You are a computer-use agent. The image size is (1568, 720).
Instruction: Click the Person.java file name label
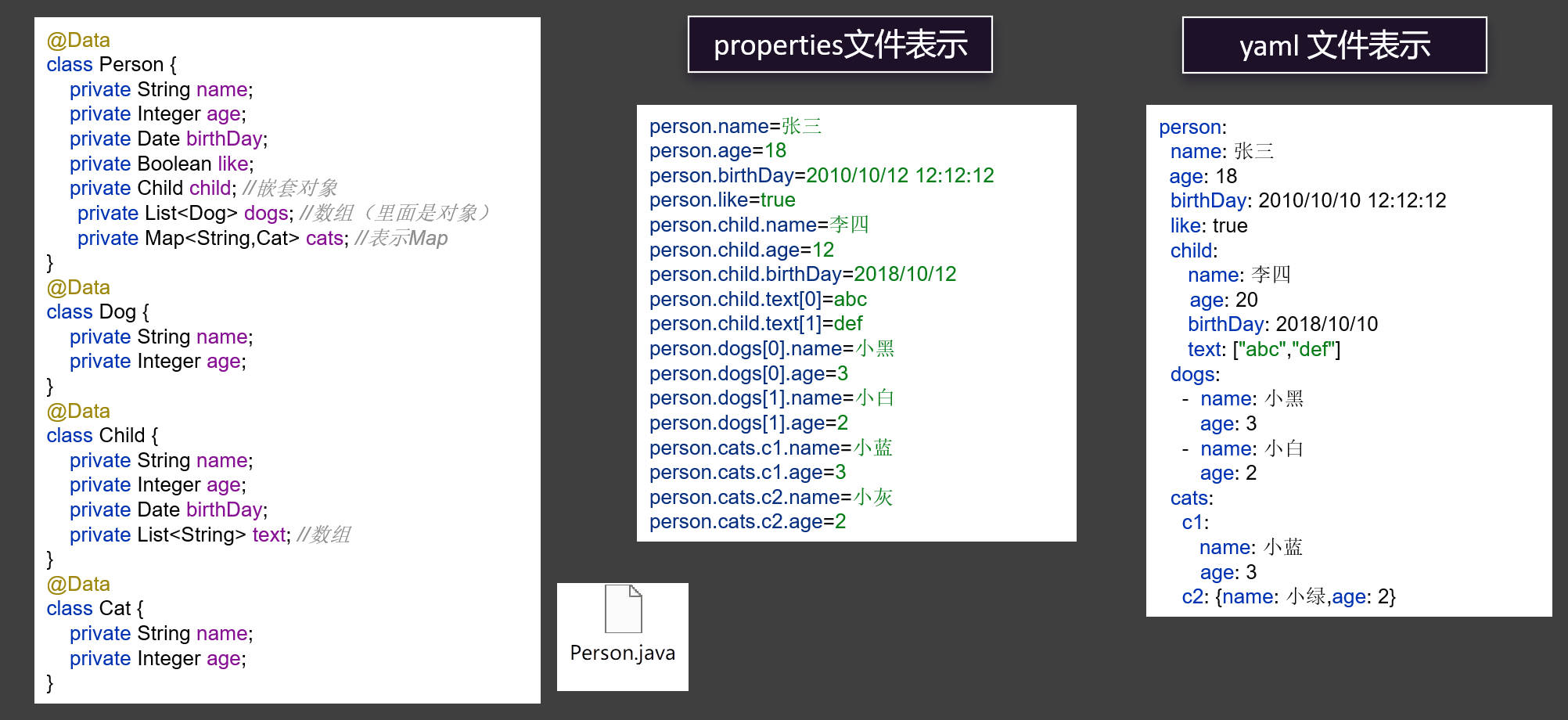pyautogui.click(x=622, y=653)
